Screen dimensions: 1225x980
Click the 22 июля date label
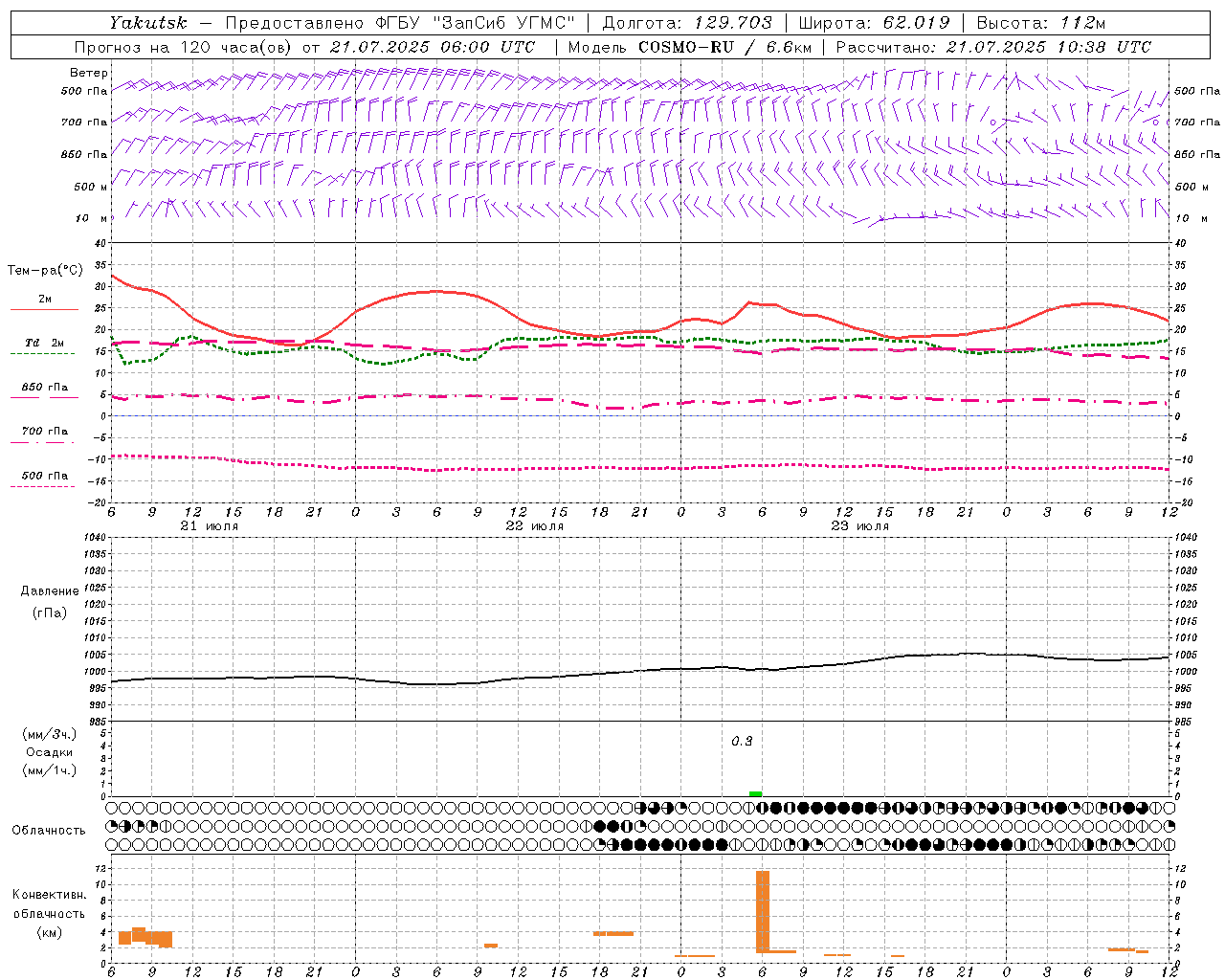click(534, 526)
